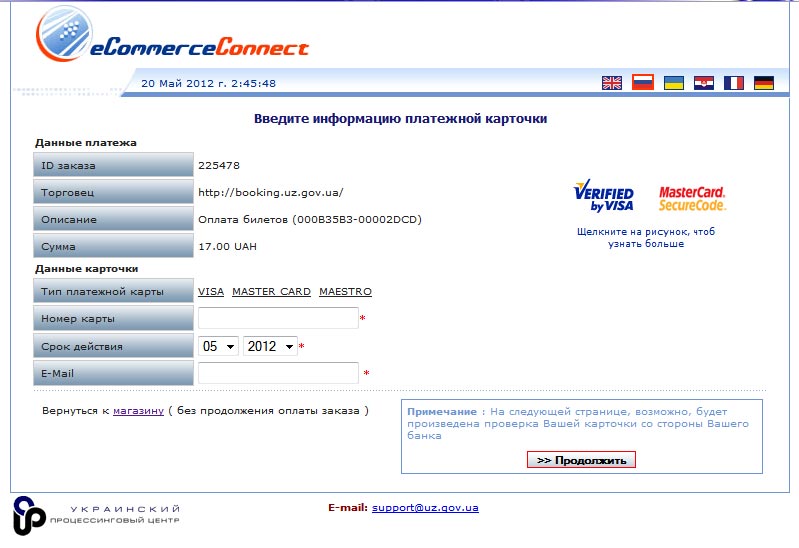Click the Verified by Visa logo
This screenshot has width=799, height=548.
coord(603,197)
